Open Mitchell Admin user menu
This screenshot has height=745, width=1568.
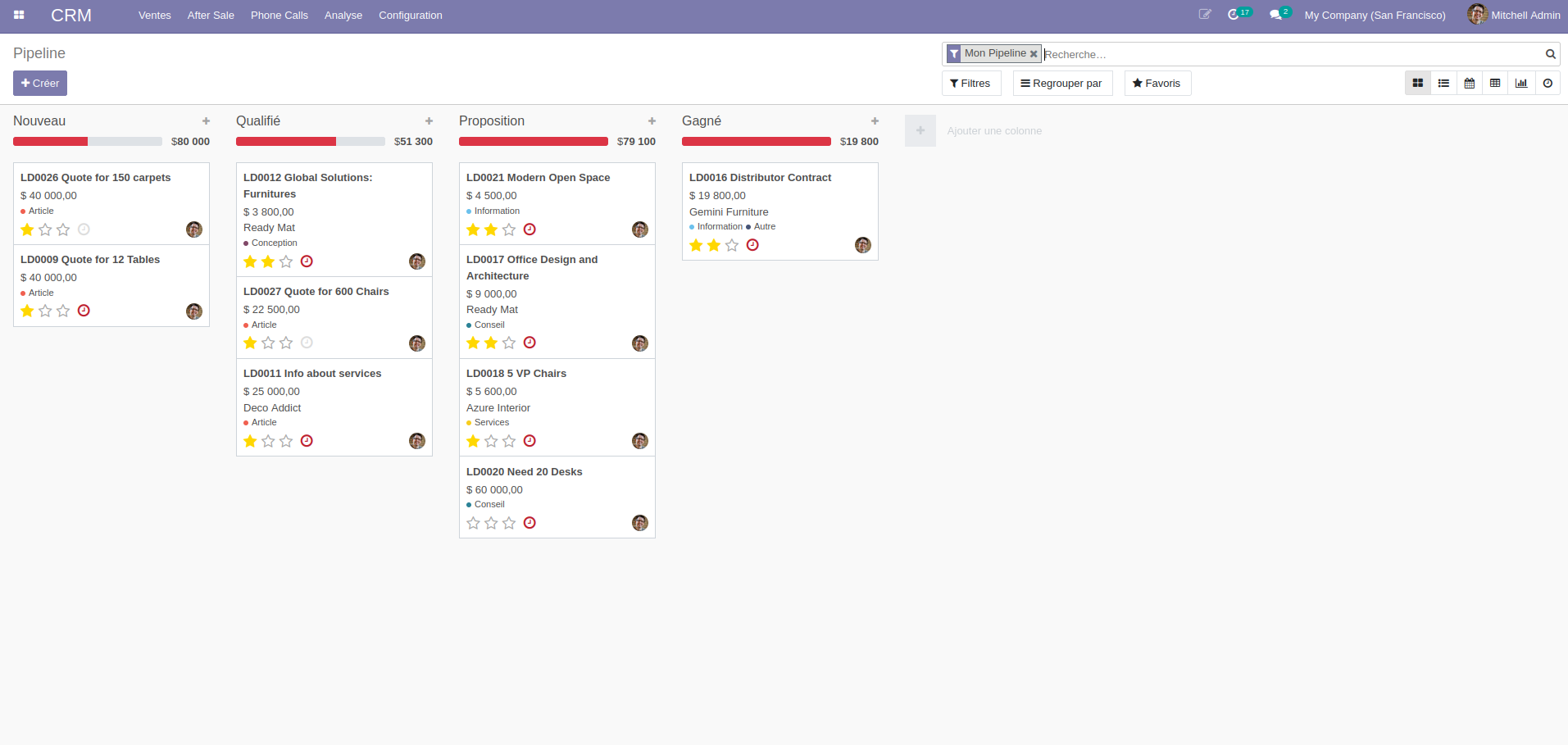pos(1514,15)
